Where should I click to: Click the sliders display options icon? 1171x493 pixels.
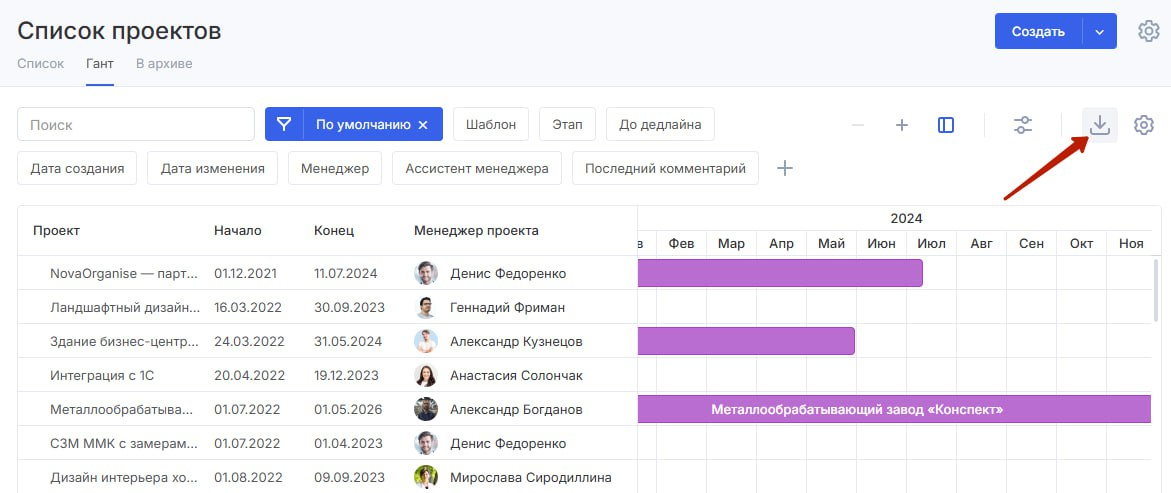coord(1022,125)
